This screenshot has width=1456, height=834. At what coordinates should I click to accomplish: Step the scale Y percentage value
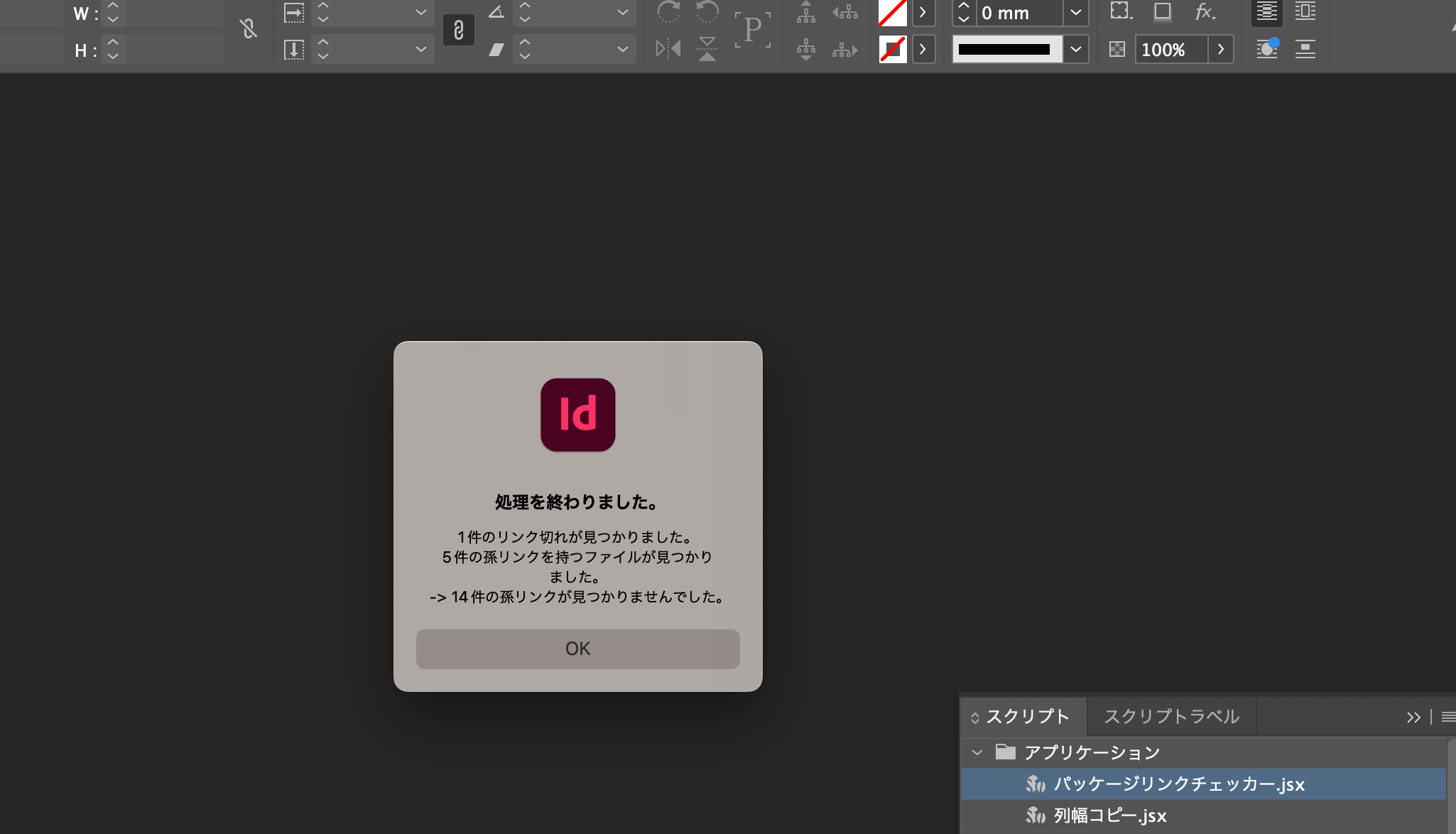click(x=322, y=49)
